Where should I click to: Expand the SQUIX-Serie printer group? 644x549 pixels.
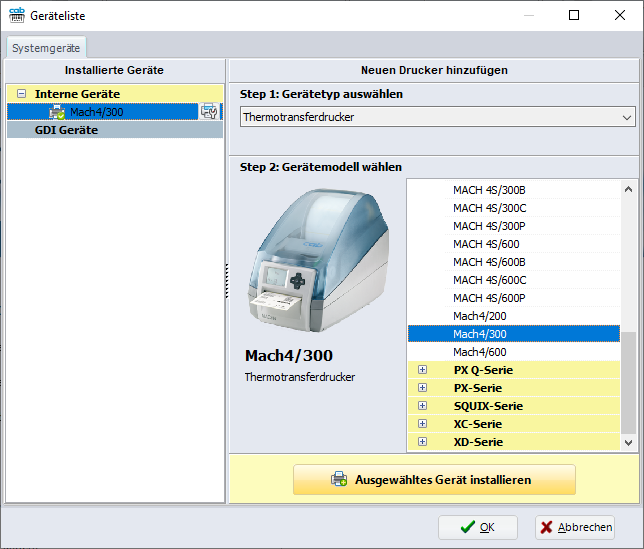(422, 406)
